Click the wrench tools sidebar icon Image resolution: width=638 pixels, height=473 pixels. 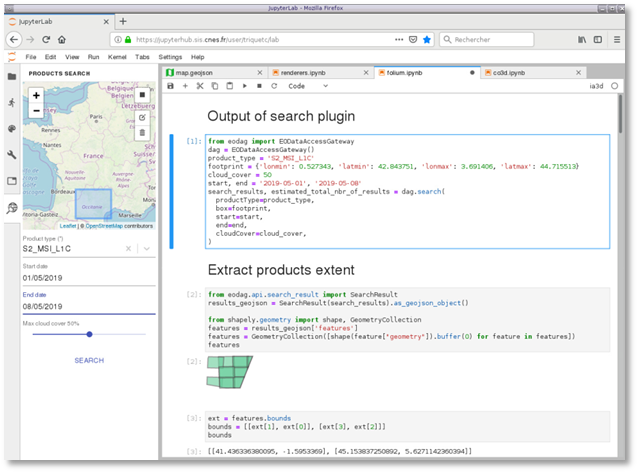coord(11,155)
